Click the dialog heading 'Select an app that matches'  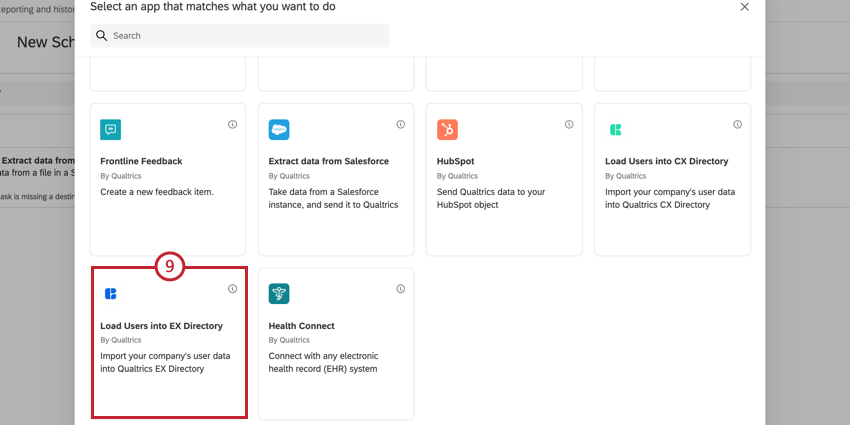[x=212, y=7]
